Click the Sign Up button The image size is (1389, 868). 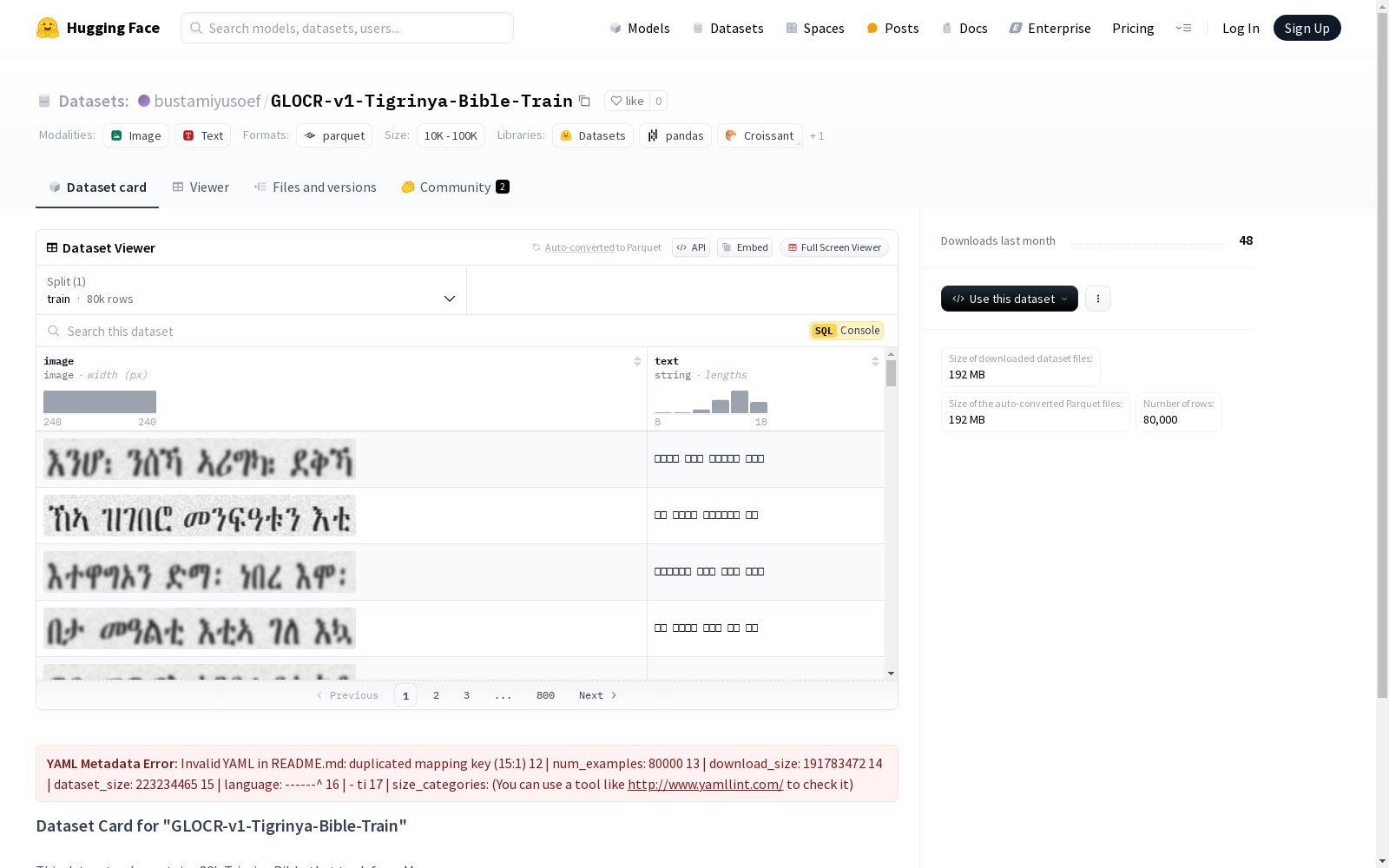click(x=1307, y=28)
